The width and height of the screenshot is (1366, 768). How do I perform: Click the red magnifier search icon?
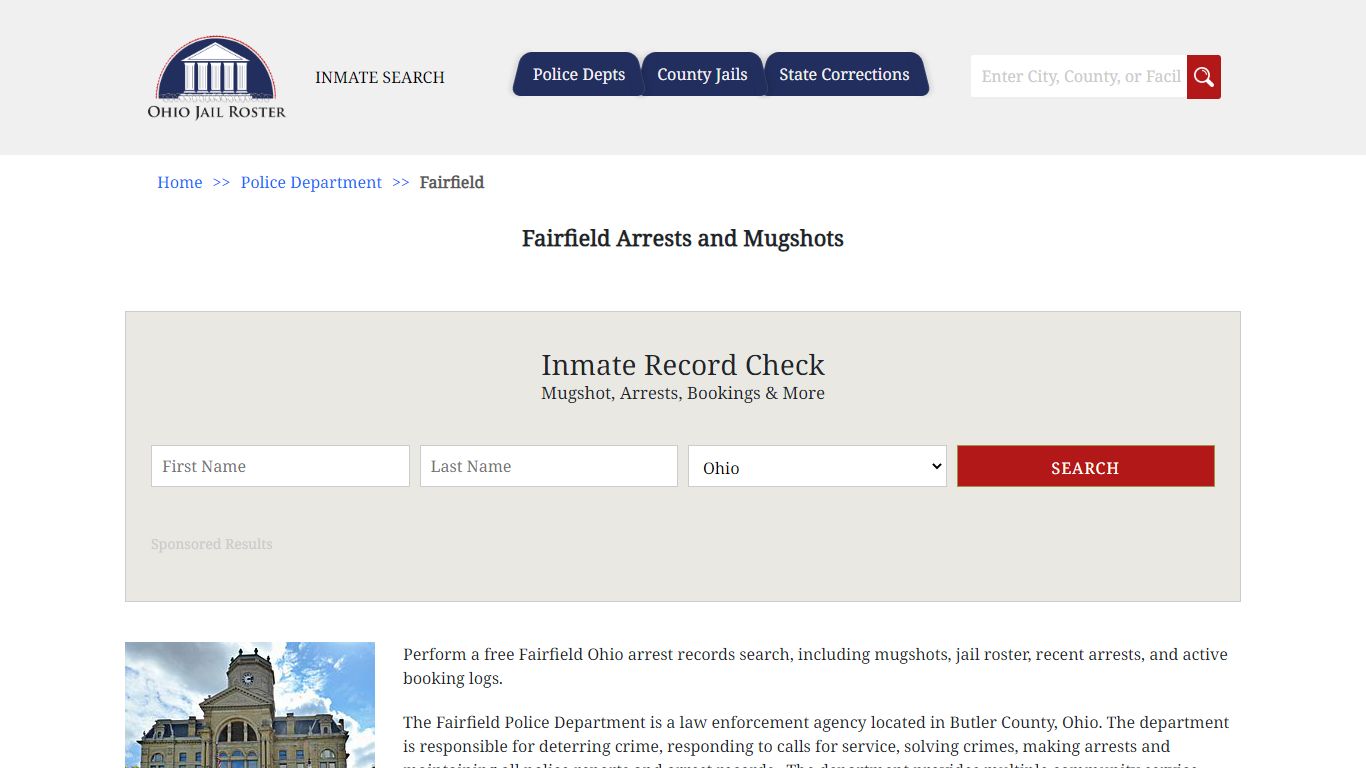click(1204, 77)
